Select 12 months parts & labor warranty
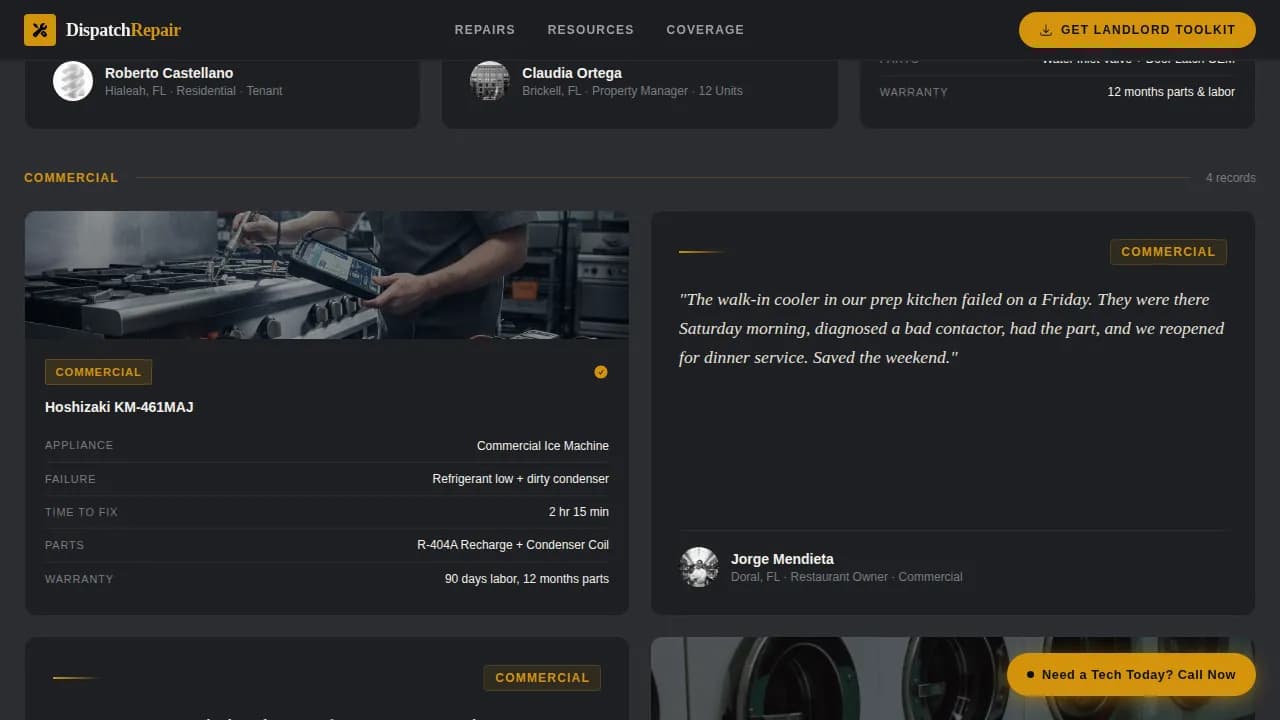The image size is (1280, 720). click(x=1171, y=92)
